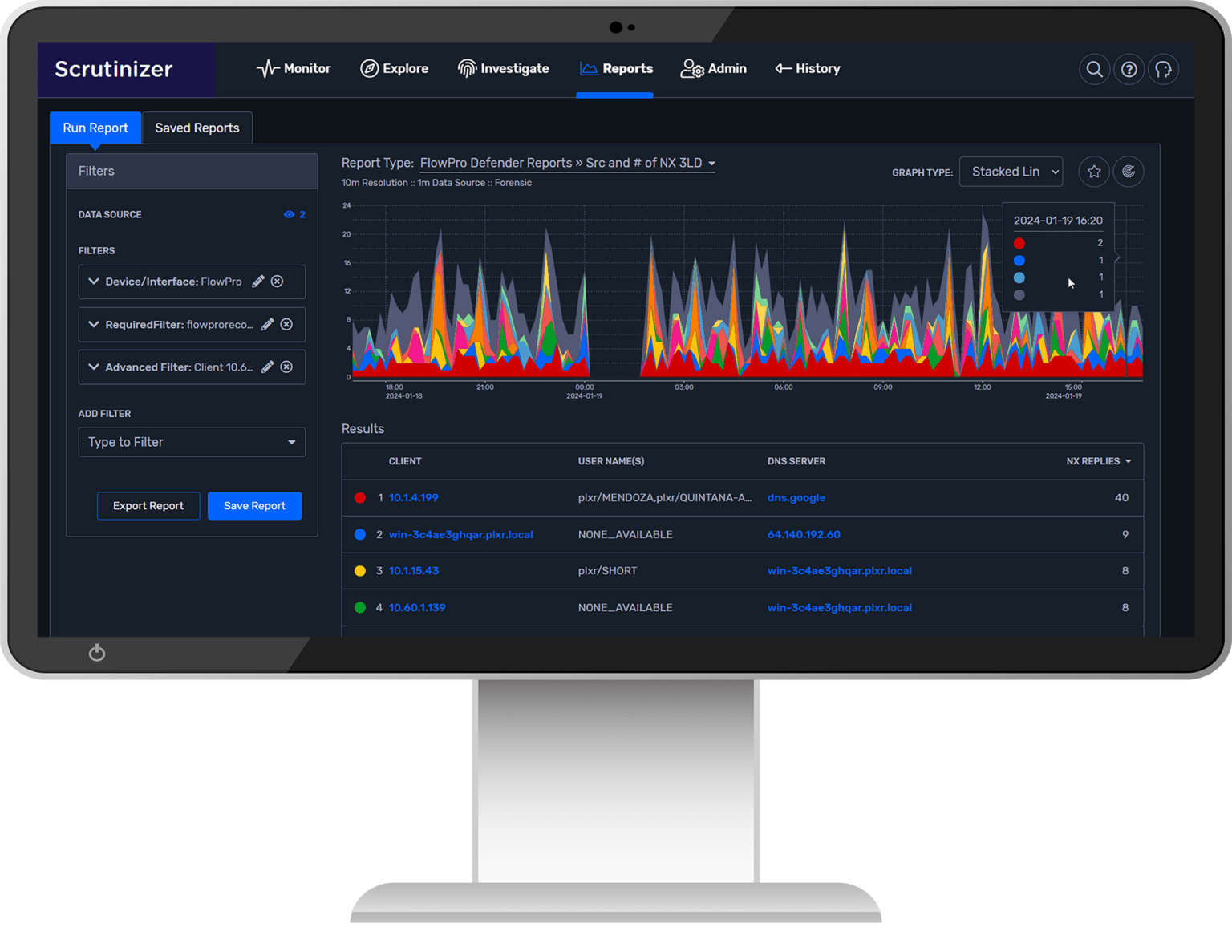Image resolution: width=1232 pixels, height=952 pixels.
Task: Select the red client legend dot for 10.1.4.199
Action: coord(360,497)
